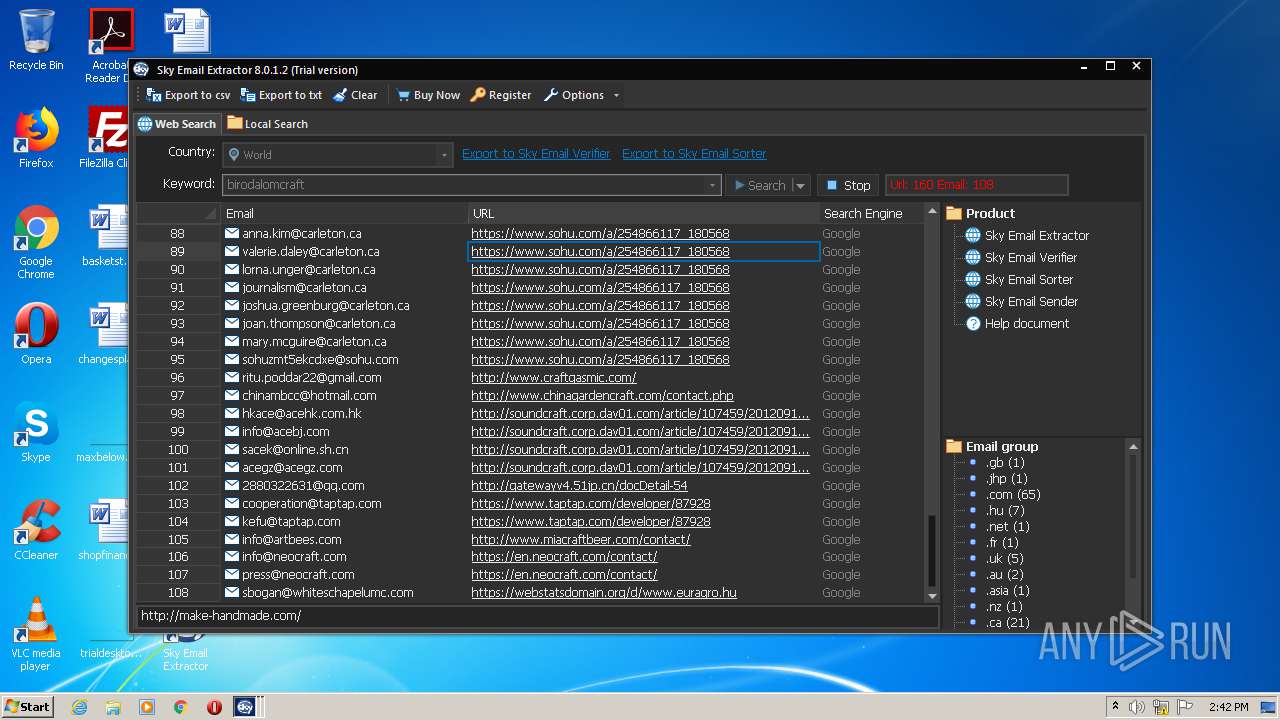Viewport: 1280px width, 720px height.
Task: Click the Sky Email Sender product icon
Action: [972, 301]
